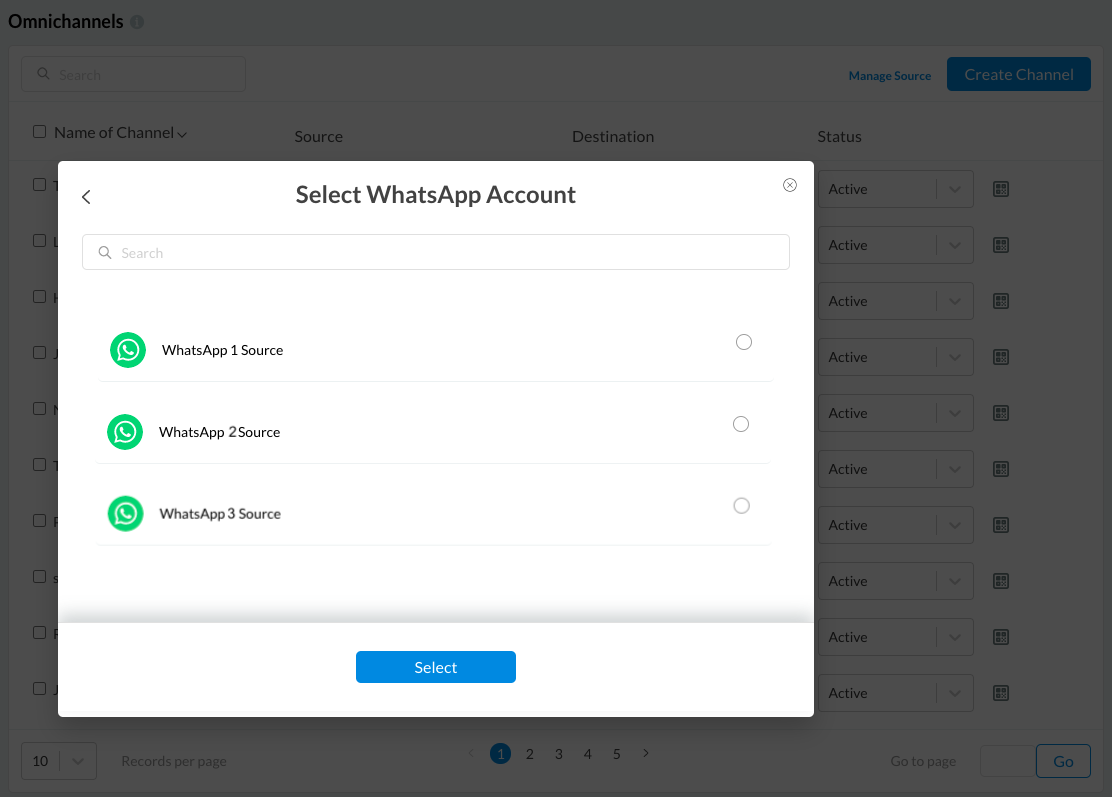Viewport: 1112px width, 797px height.
Task: Click the seventh row QR code icon
Action: point(1001,525)
